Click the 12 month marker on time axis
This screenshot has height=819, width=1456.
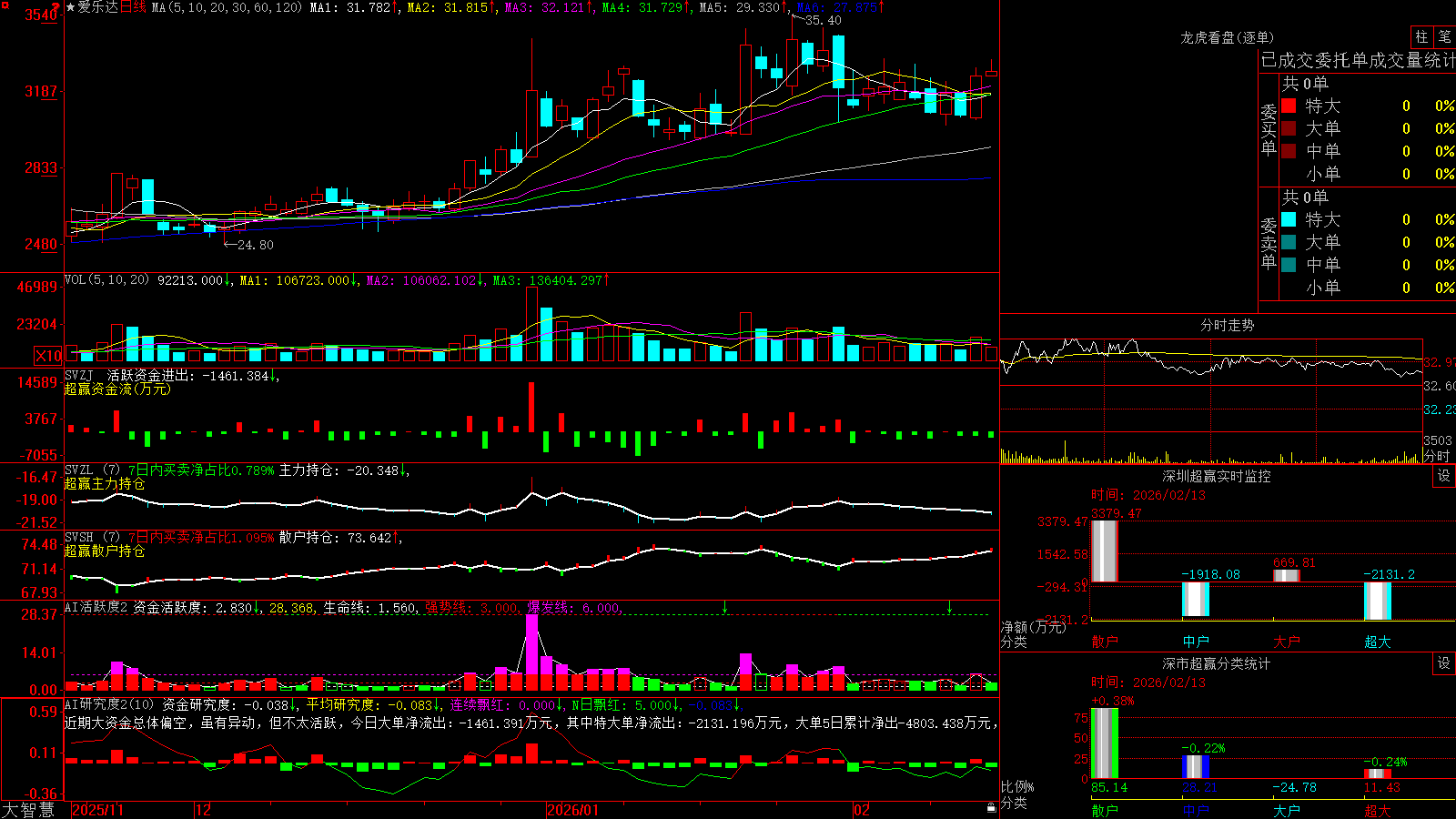(204, 810)
